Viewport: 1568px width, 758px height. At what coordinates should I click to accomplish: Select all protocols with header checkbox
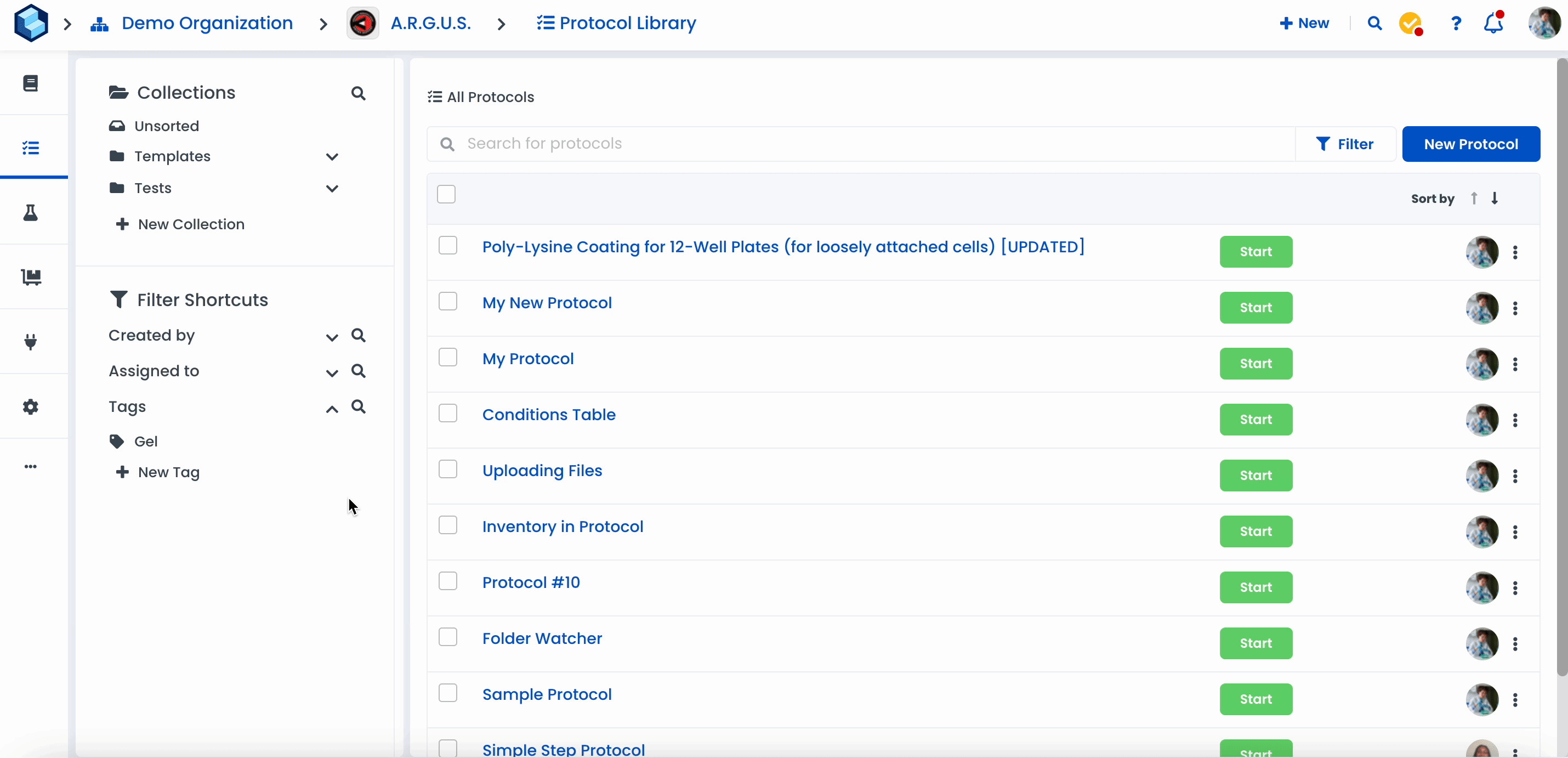[x=446, y=194]
